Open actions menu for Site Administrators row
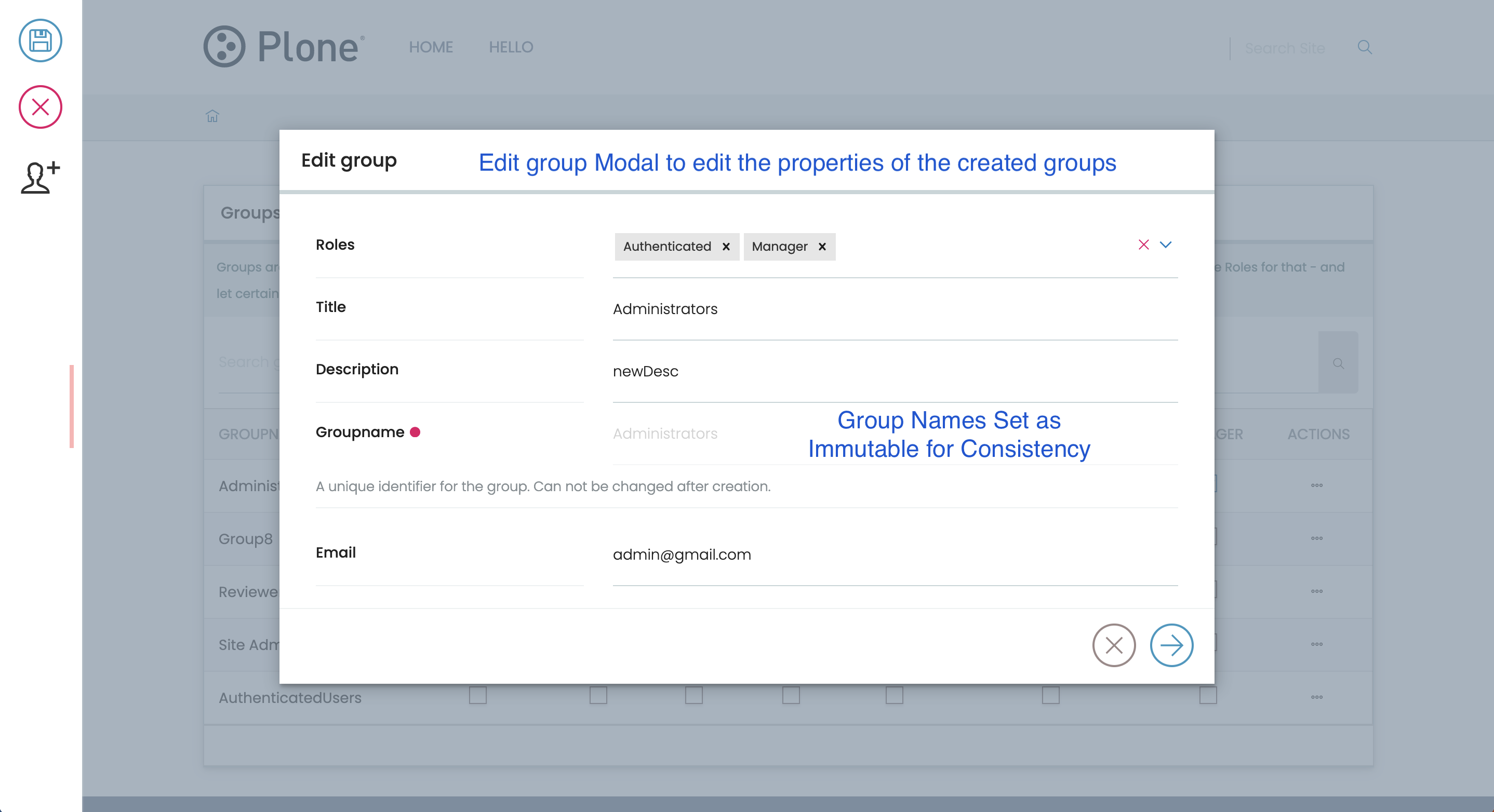The height and width of the screenshot is (812, 1494). (1316, 644)
